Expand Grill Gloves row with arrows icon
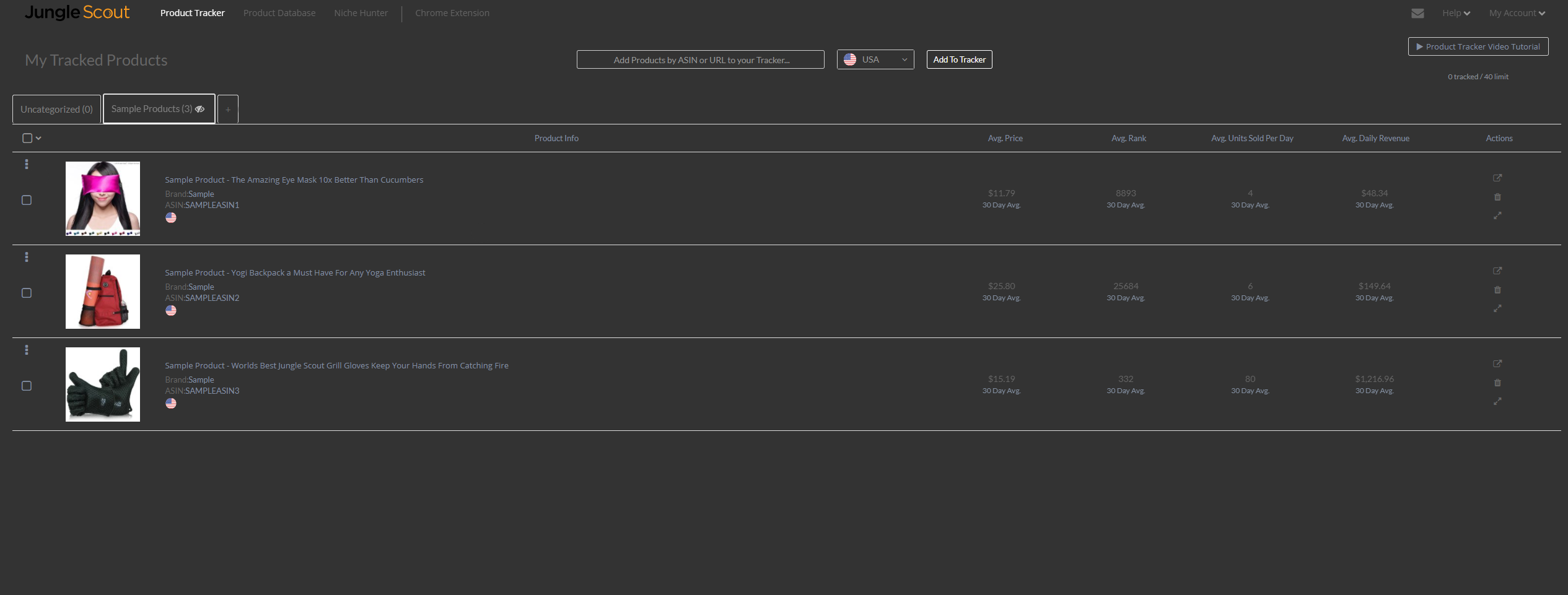 1497,401
